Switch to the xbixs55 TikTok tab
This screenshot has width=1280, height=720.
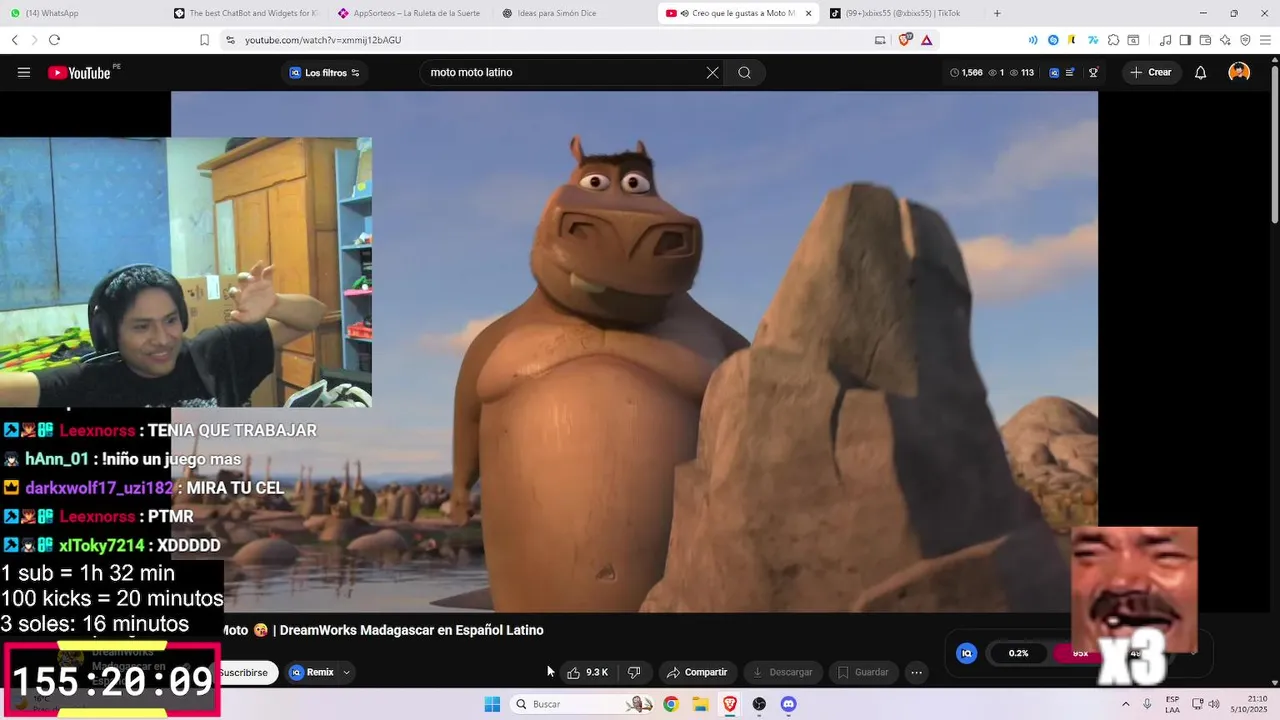[x=903, y=13]
